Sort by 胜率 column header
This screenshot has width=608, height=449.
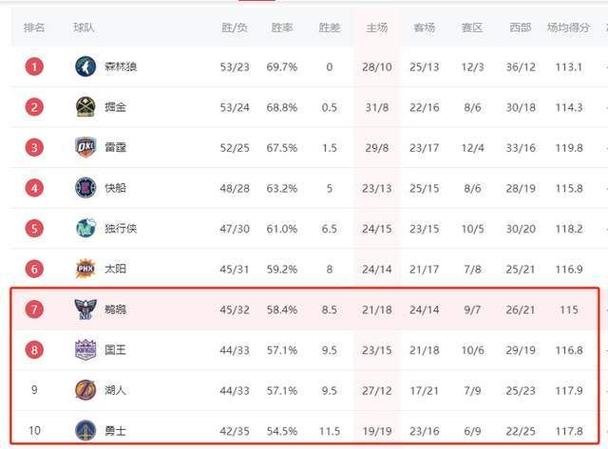pos(282,28)
